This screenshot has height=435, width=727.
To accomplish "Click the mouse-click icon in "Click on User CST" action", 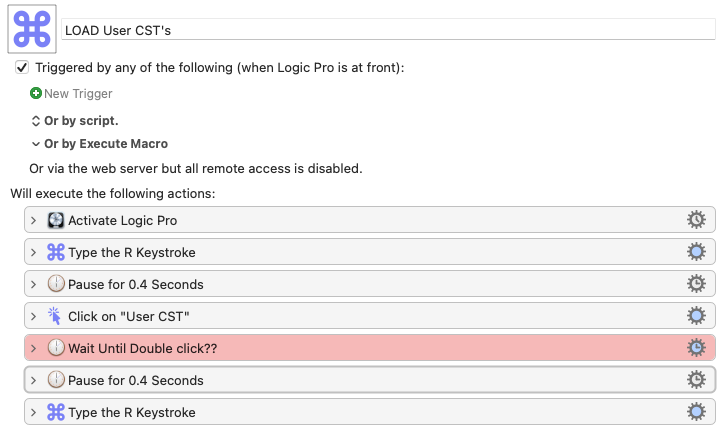I will (x=56, y=316).
